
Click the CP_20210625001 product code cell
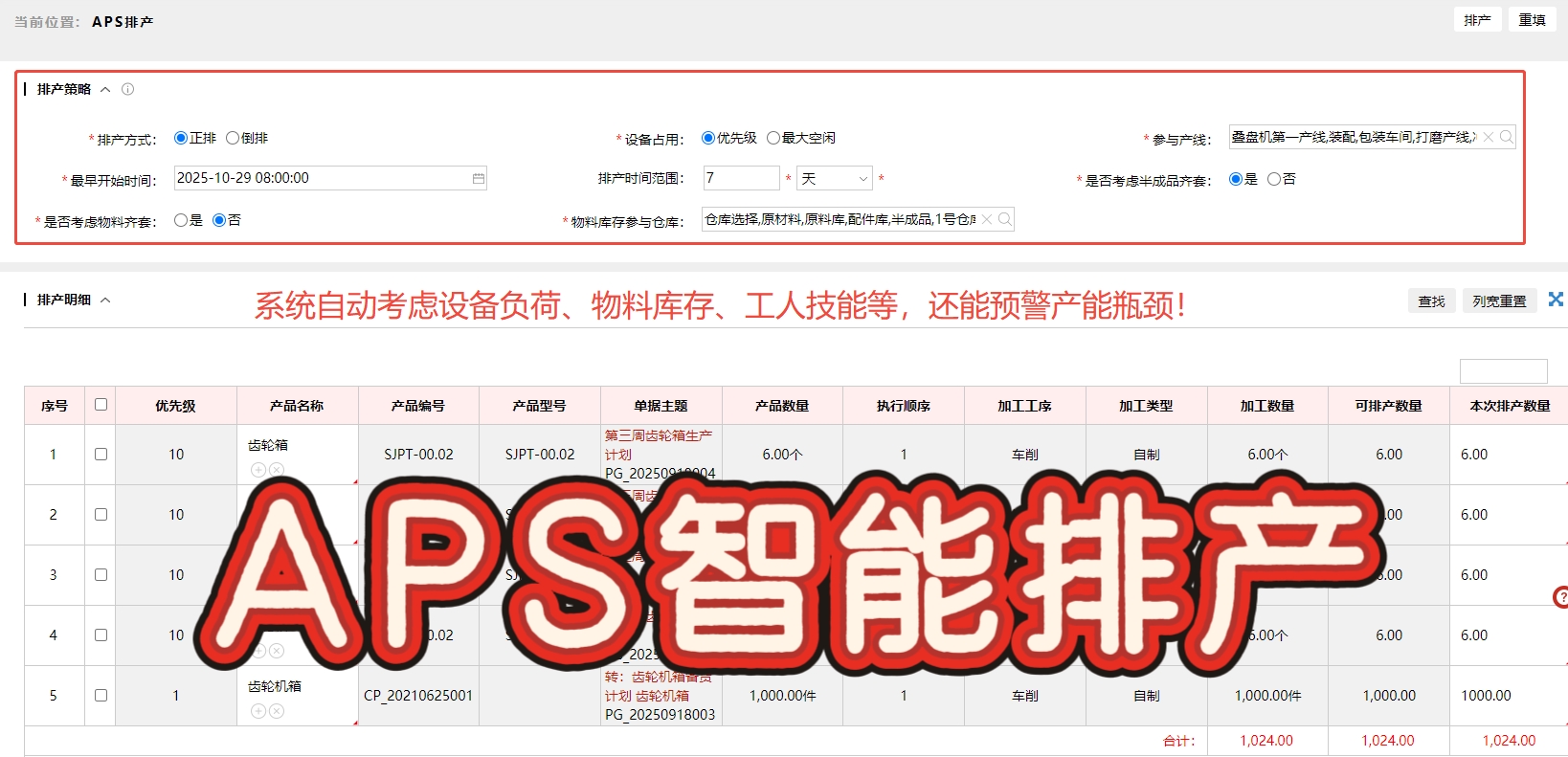pos(418,696)
